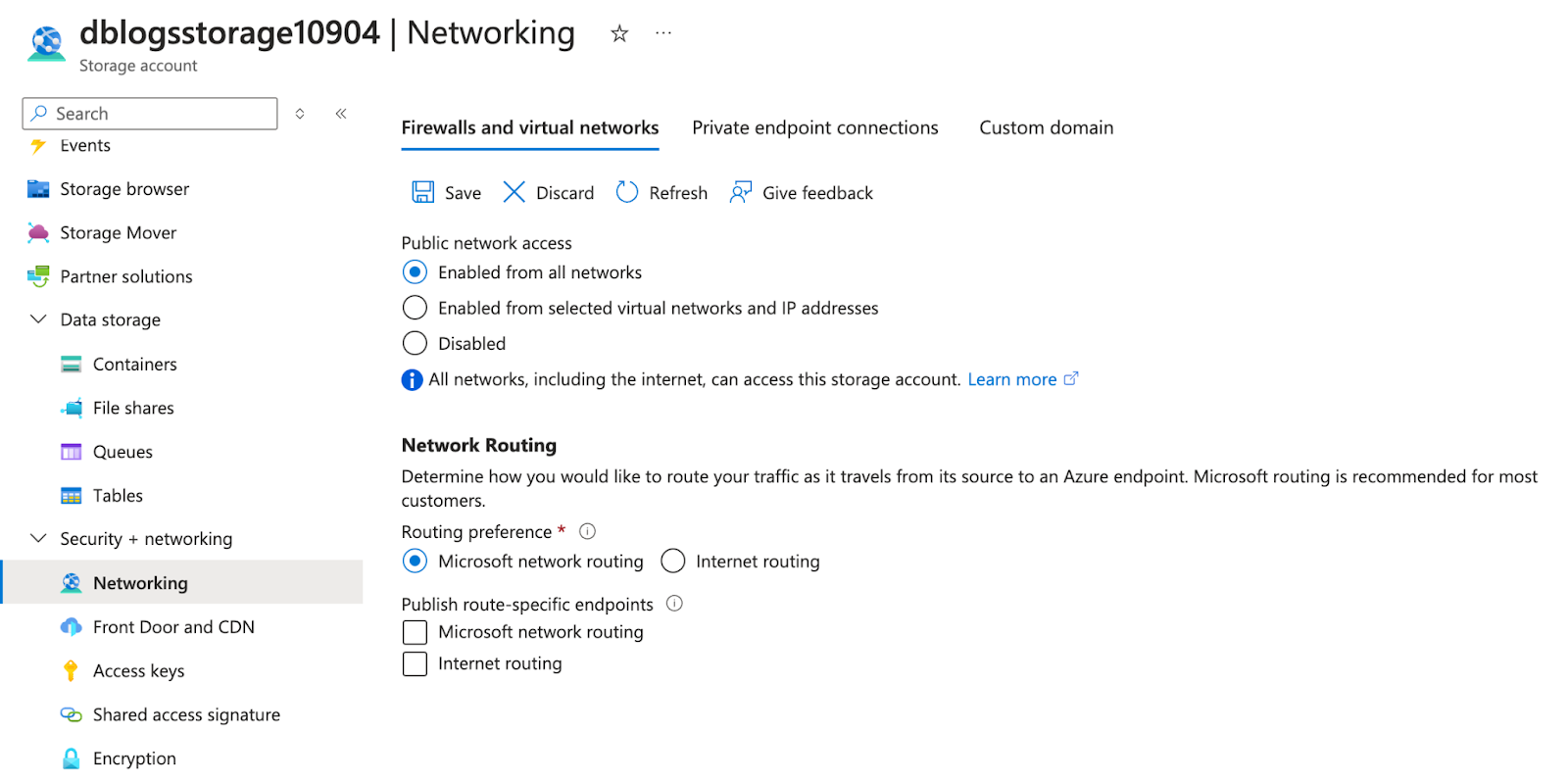Click the Save disk icon

(x=422, y=192)
